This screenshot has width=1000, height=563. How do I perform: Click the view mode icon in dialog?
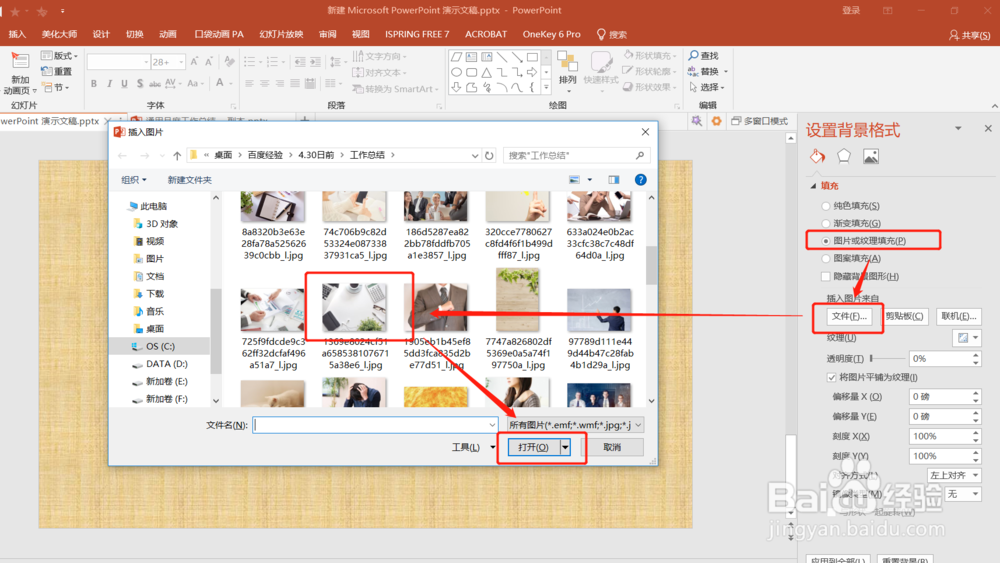(x=575, y=180)
